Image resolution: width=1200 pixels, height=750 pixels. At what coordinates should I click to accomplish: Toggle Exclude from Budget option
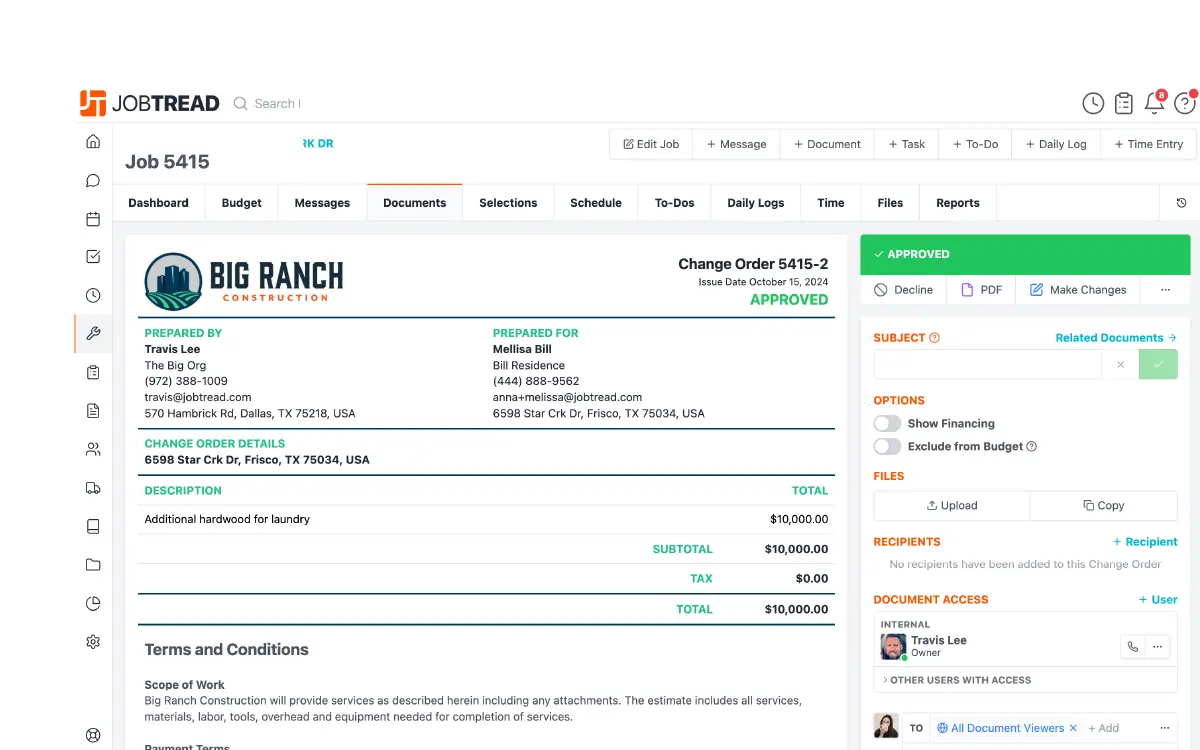pyautogui.click(x=887, y=446)
